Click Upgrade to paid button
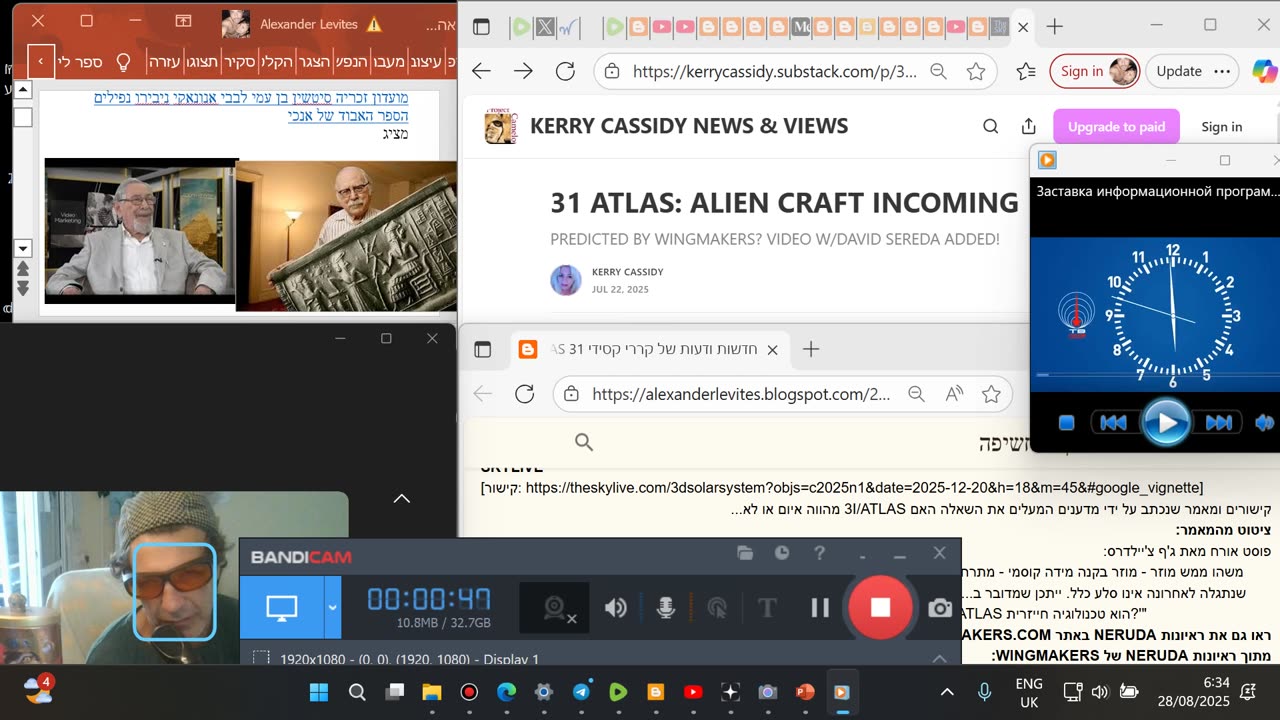Viewport: 1280px width, 720px height. (1116, 127)
